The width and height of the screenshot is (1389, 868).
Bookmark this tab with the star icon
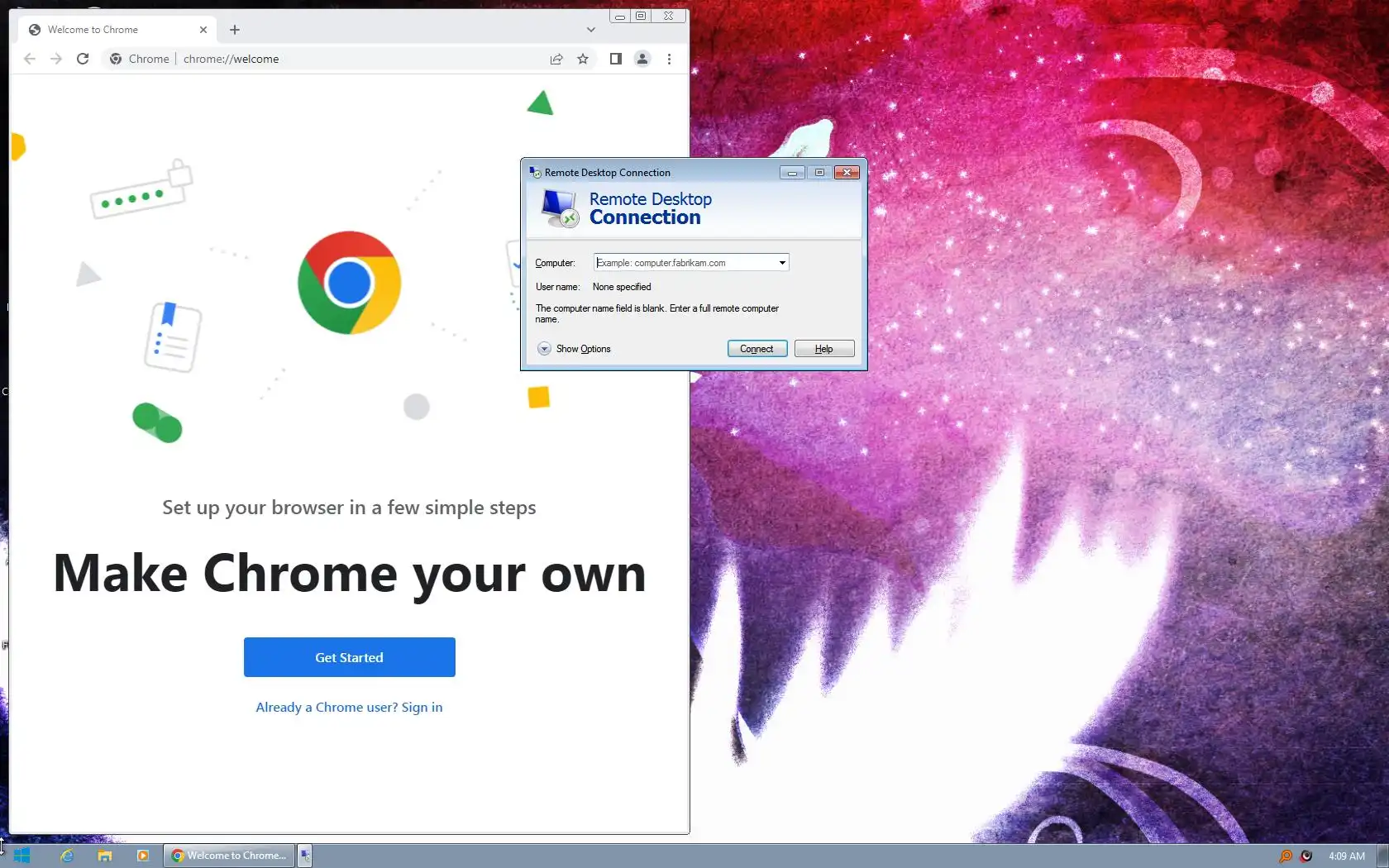583,59
